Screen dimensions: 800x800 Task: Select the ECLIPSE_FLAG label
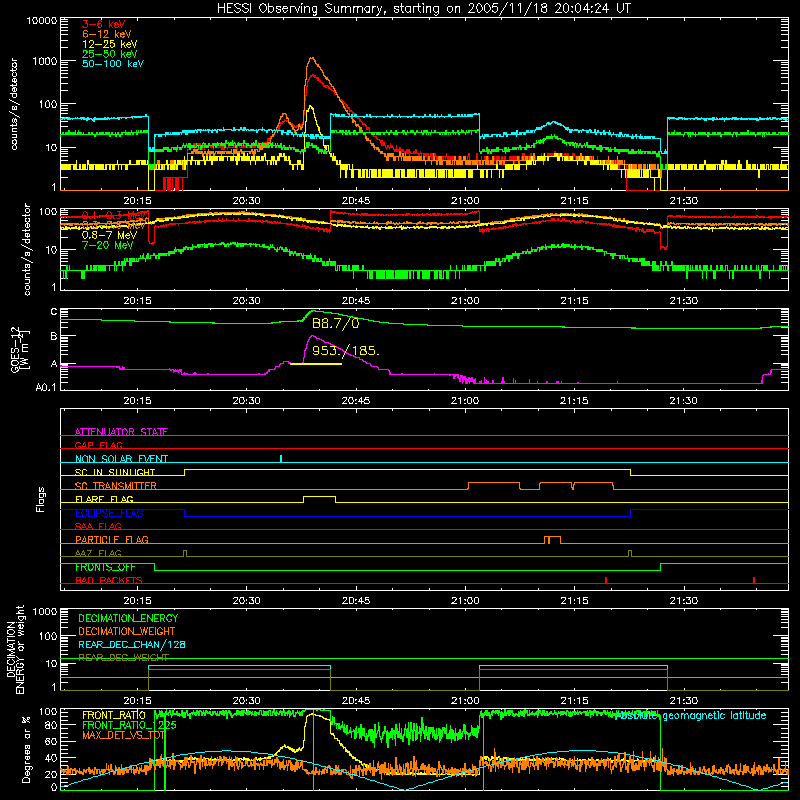[109, 513]
